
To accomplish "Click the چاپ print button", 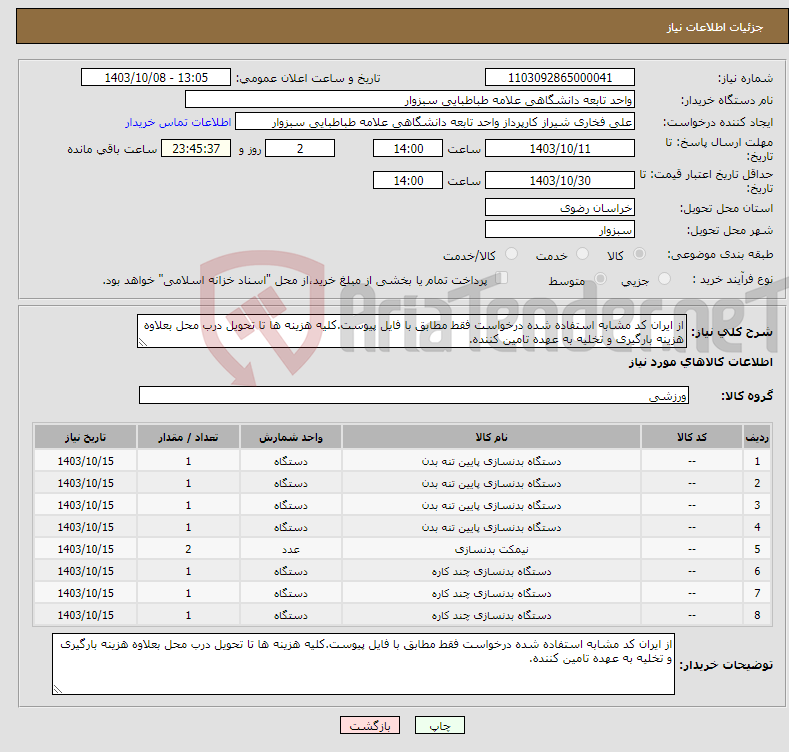I will pyautogui.click(x=440, y=725).
